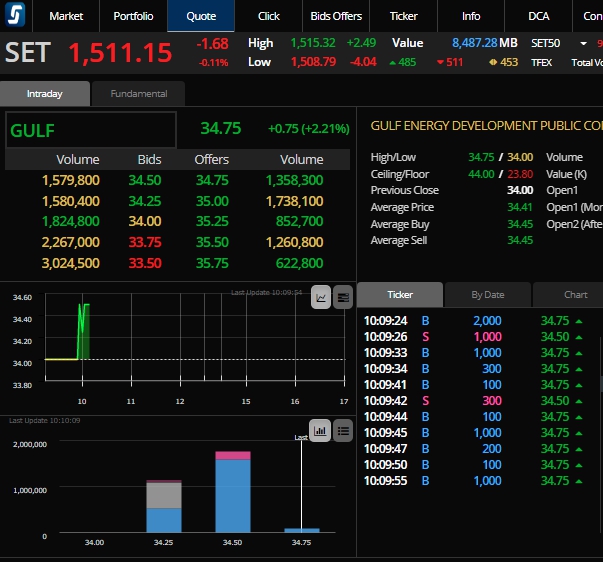Viewport: 603px width, 562px height.
Task: Click the 10:09:24 ticker row
Action: coord(473,320)
